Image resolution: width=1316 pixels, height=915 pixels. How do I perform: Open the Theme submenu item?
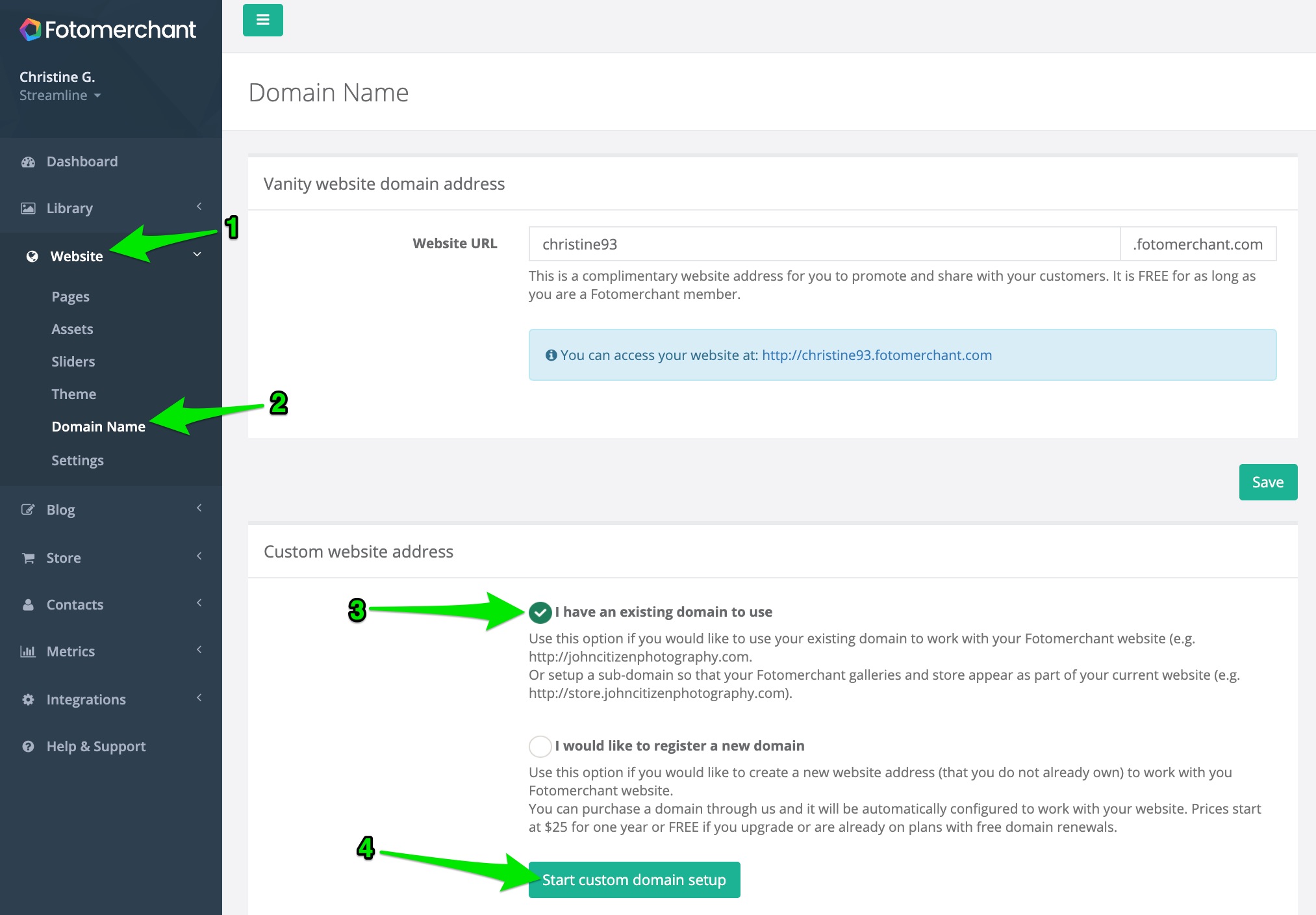[x=74, y=394]
